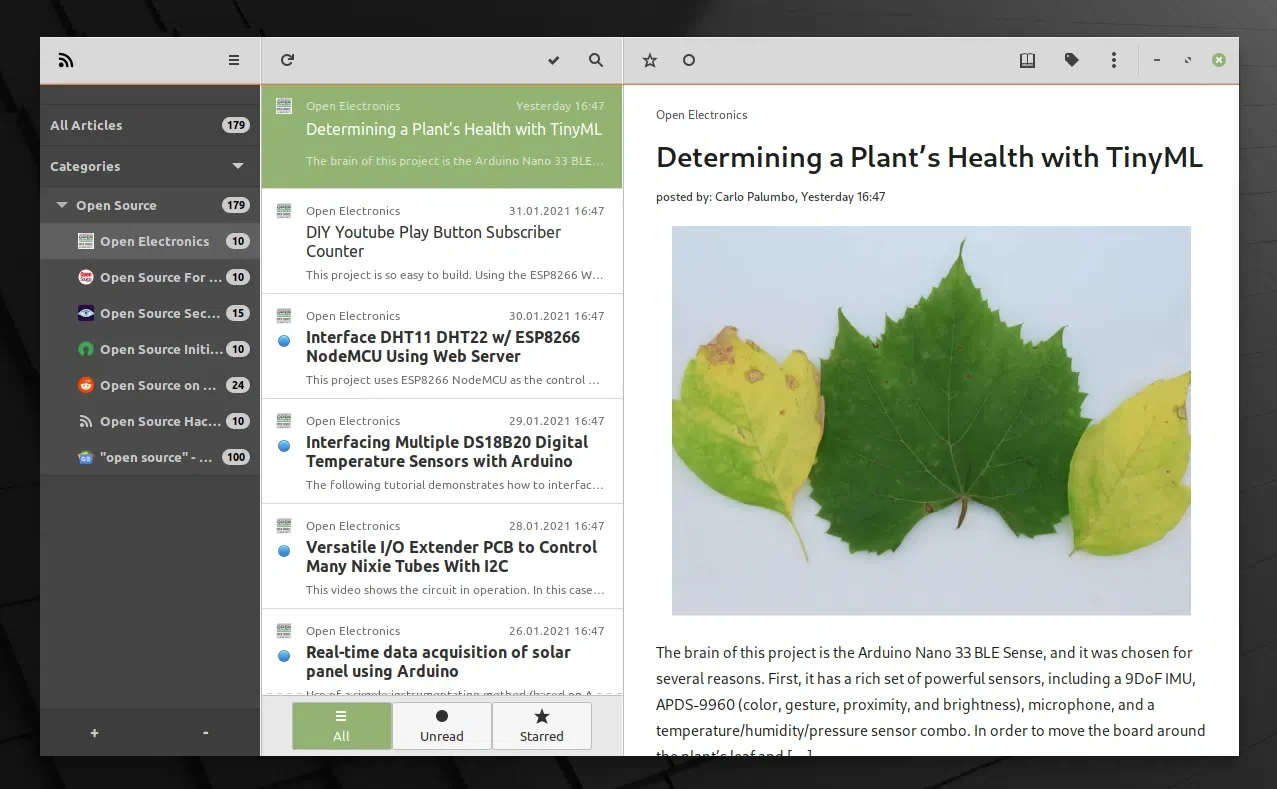Mark all articles read with checkmark icon
The width and height of the screenshot is (1277, 789).
point(554,60)
